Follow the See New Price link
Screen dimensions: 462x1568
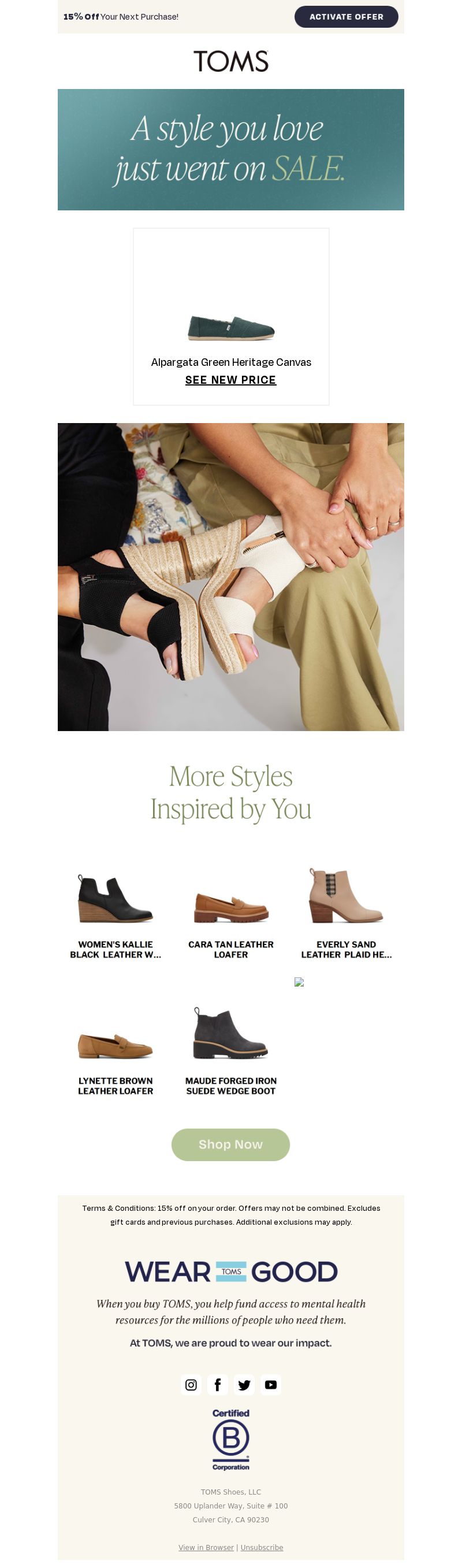[231, 380]
